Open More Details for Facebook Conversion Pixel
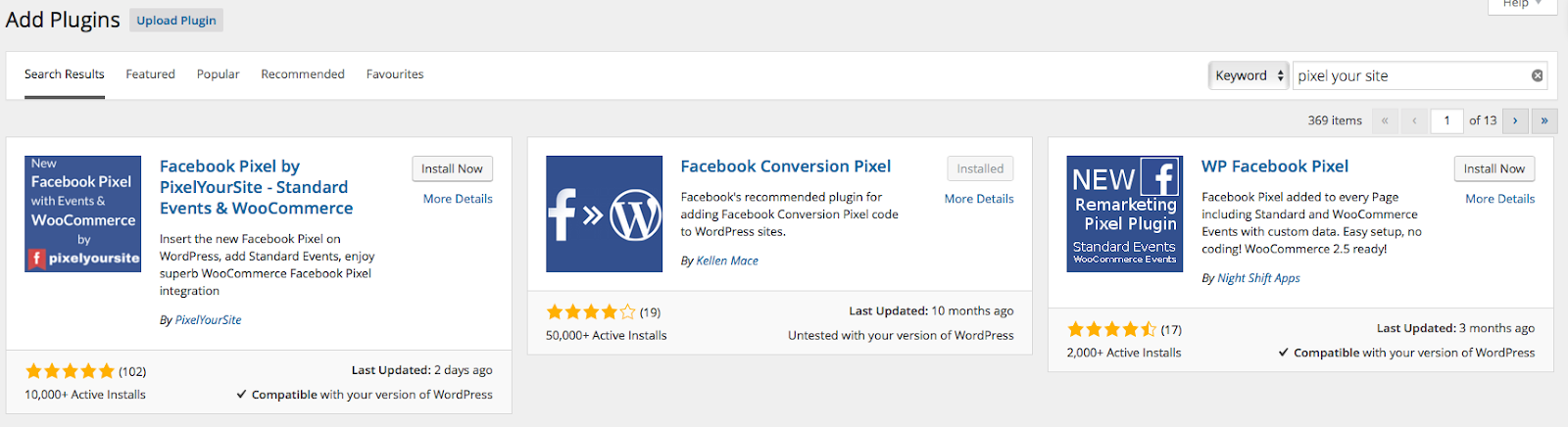 pos(979,199)
